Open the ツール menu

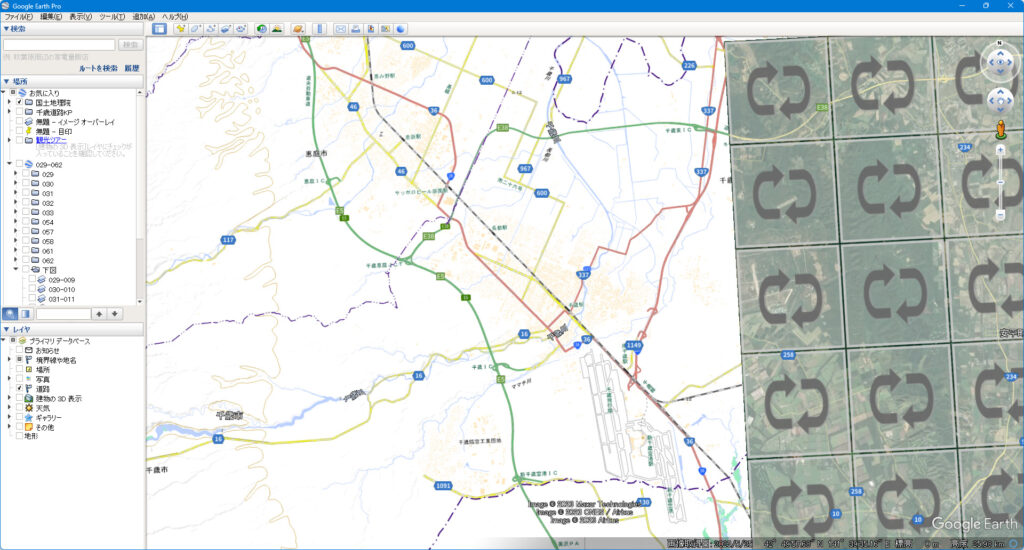[112, 17]
